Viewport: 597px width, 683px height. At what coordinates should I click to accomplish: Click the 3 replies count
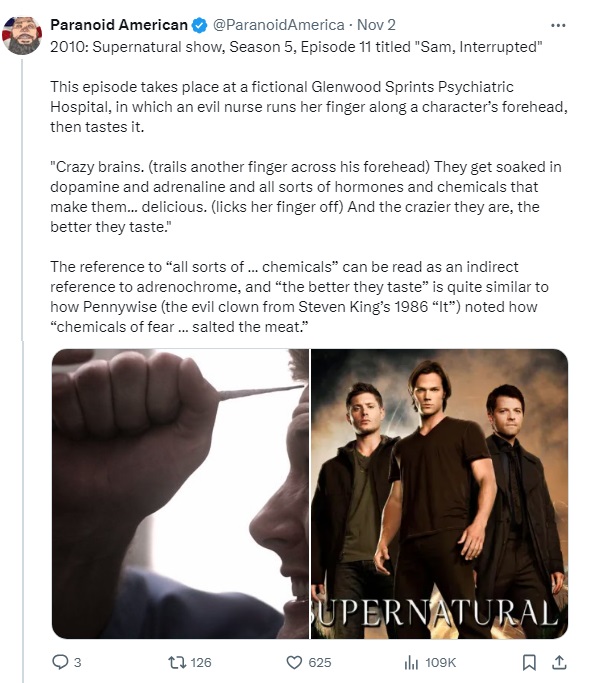tap(78, 663)
